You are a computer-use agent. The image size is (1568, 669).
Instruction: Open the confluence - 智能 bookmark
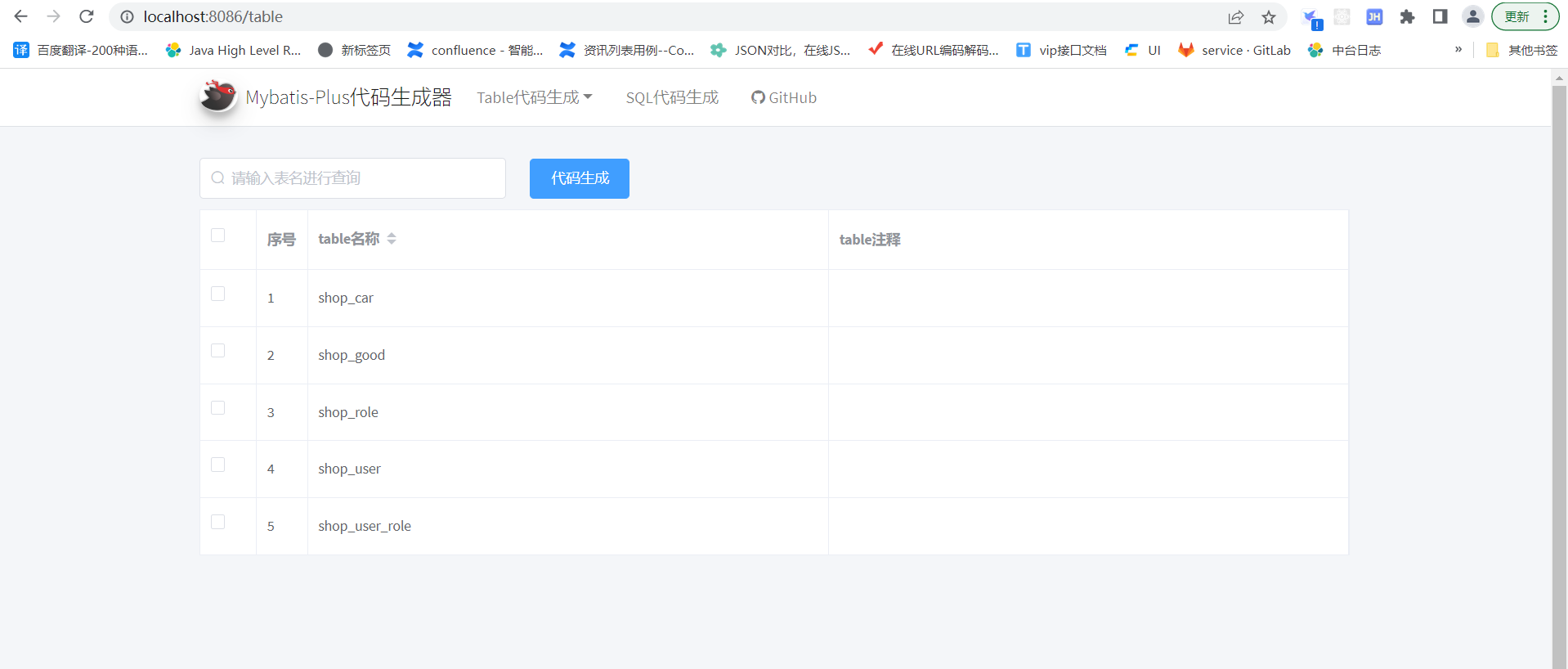(475, 50)
